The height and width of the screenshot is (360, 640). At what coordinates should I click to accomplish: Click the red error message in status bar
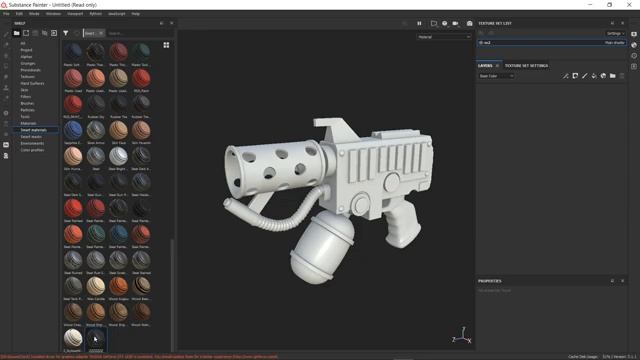139,357
